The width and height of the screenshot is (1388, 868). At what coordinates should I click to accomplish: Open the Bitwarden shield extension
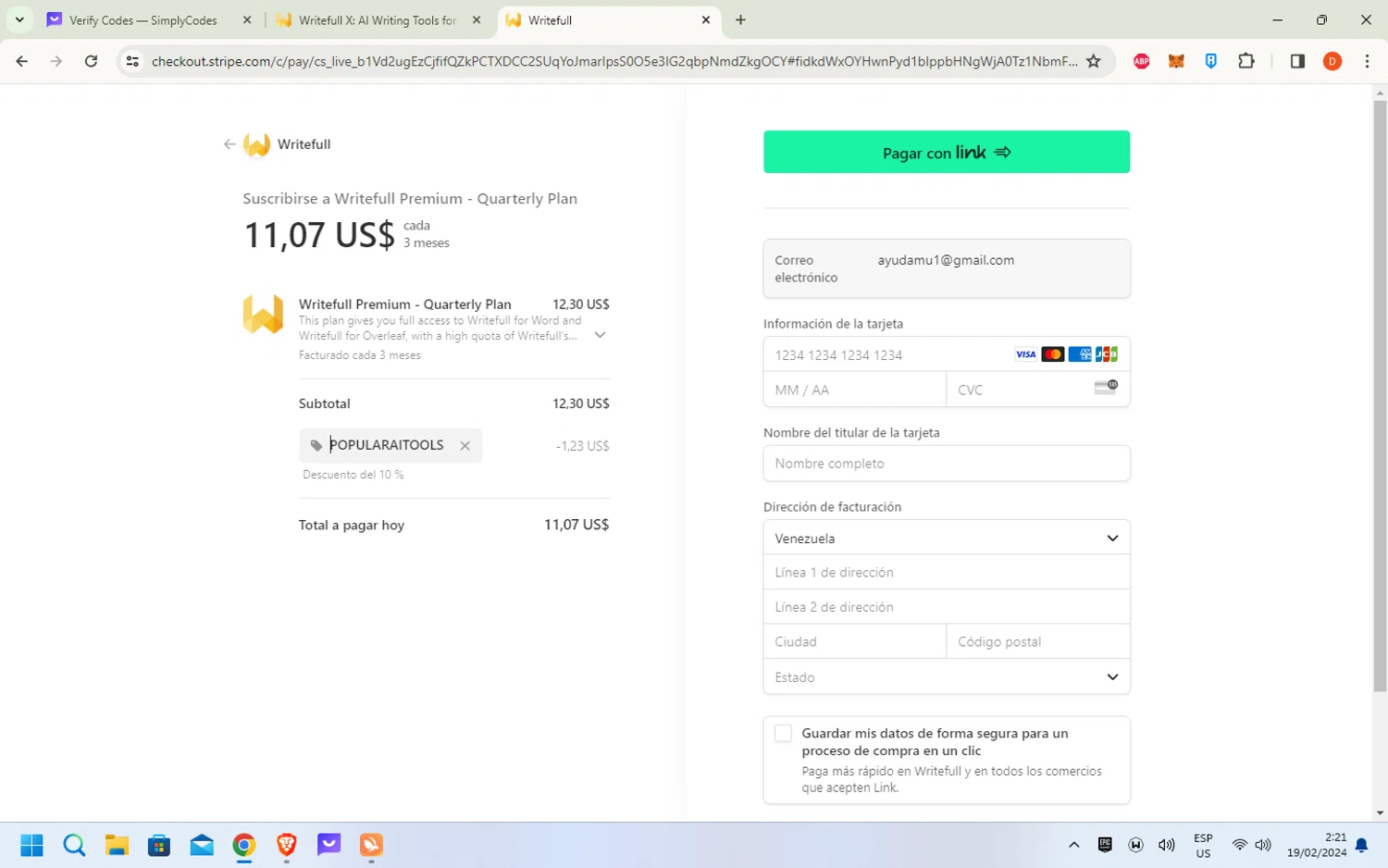pos(1210,61)
